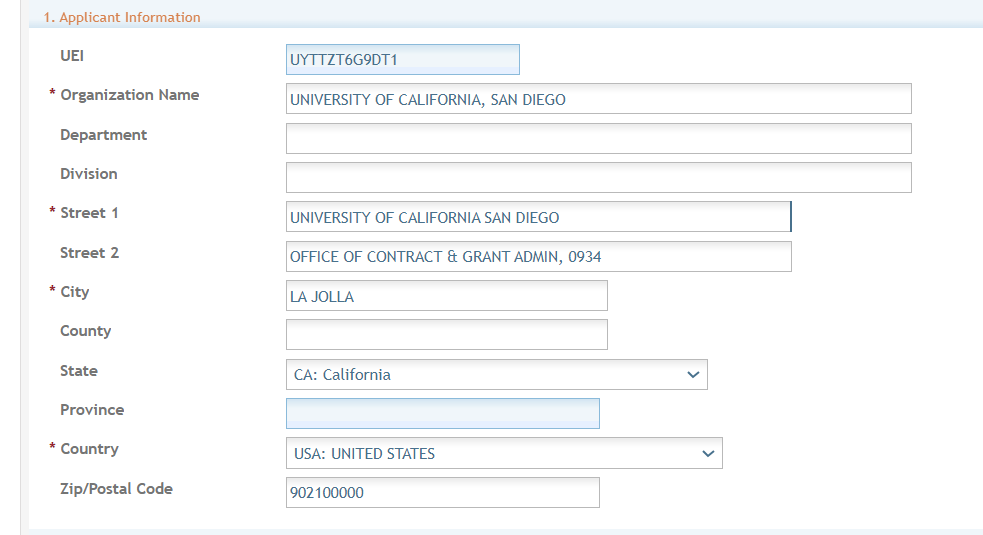Click the empty Department field
The width and height of the screenshot is (983, 535).
[598, 138]
